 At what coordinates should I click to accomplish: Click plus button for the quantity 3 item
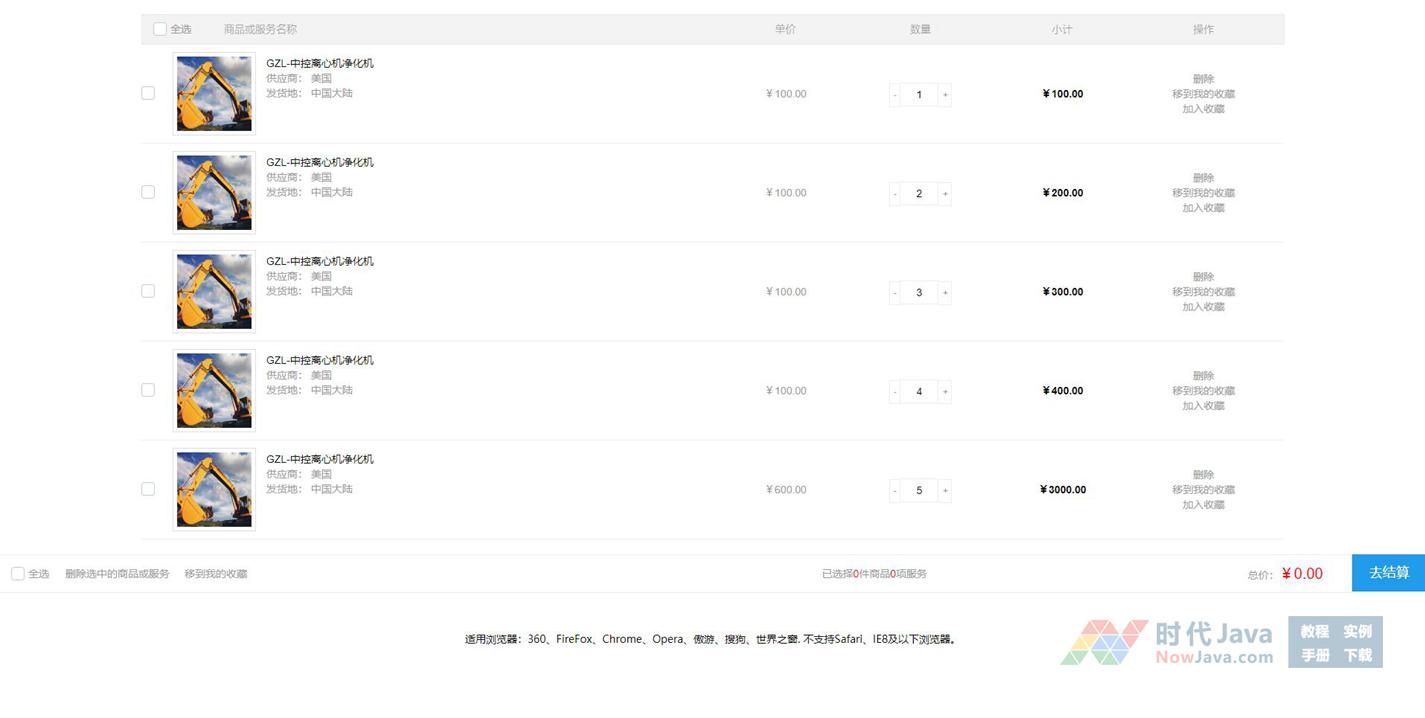[945, 293]
